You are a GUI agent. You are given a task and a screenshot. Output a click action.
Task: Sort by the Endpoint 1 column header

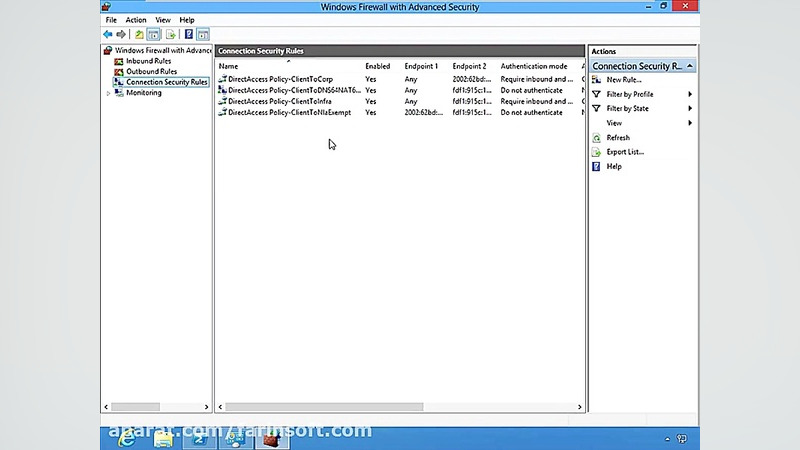[421, 66]
